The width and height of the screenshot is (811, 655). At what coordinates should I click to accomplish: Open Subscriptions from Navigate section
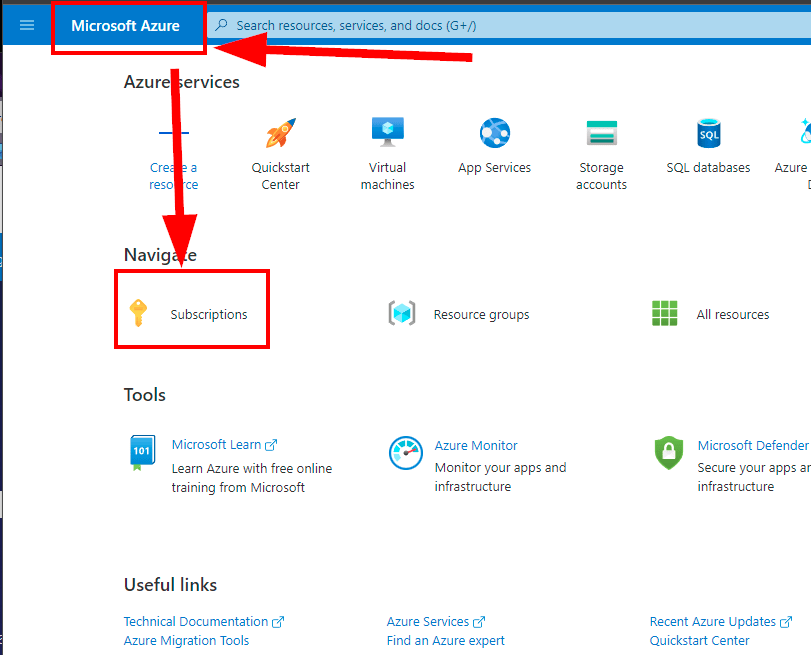(x=209, y=315)
